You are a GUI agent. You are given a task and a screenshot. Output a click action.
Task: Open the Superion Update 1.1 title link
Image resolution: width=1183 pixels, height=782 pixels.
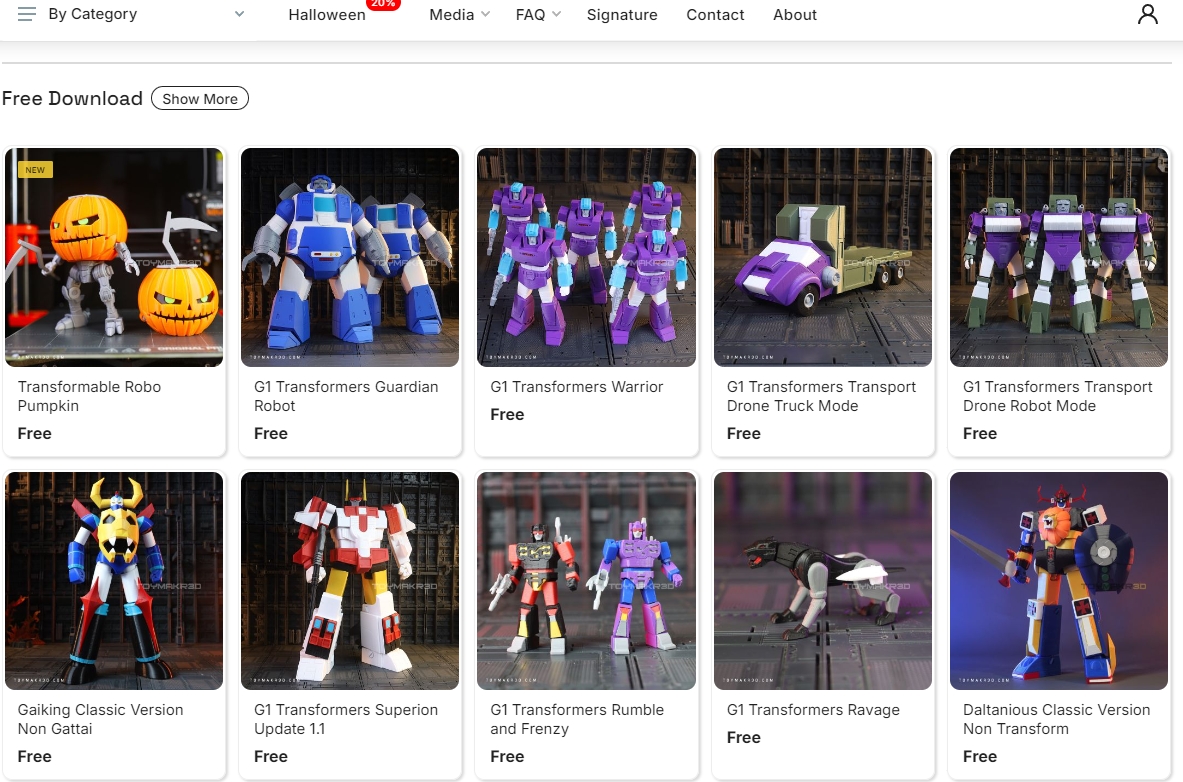coord(346,719)
